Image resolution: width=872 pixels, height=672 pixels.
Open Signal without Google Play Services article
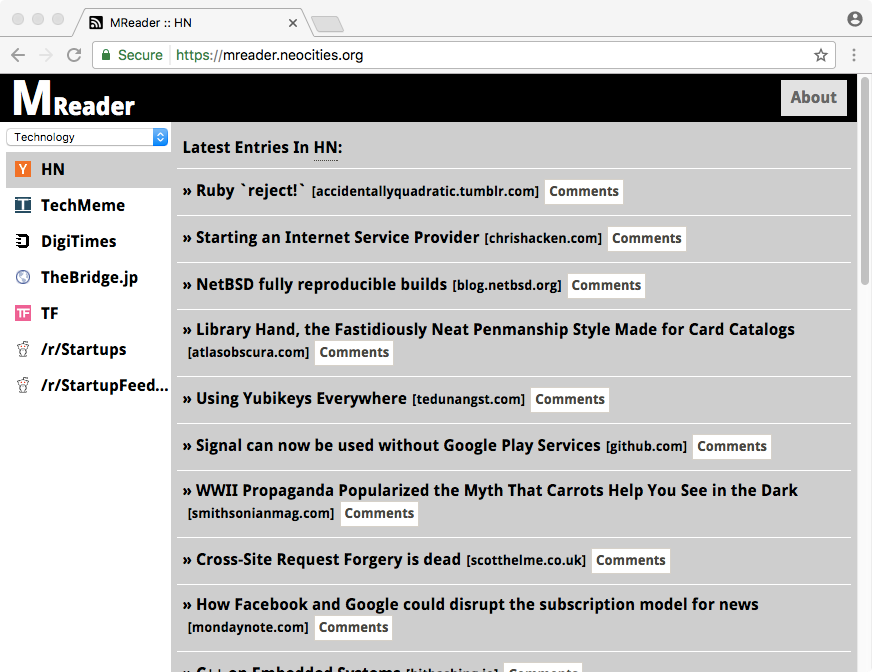398,446
